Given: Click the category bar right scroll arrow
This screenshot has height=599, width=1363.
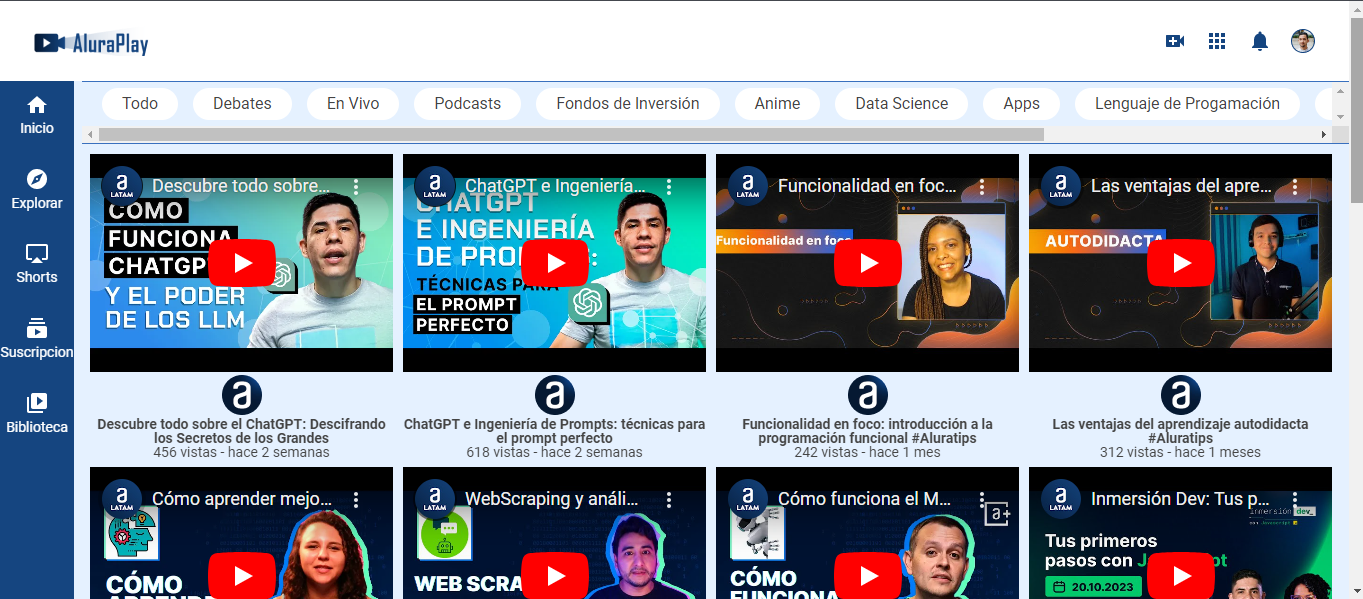Looking at the screenshot, I should point(1325,134).
